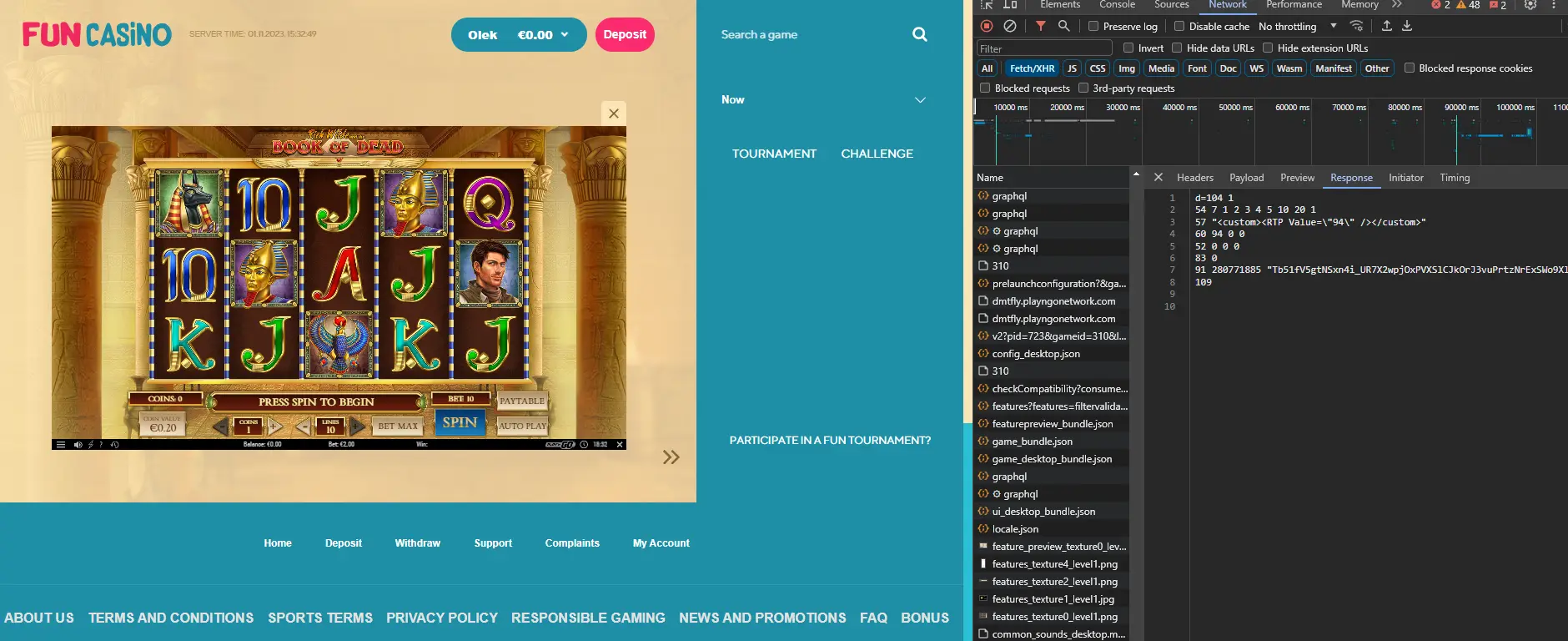The image size is (1568, 641).
Task: Open the game hamburger menu icon
Action: click(60, 444)
